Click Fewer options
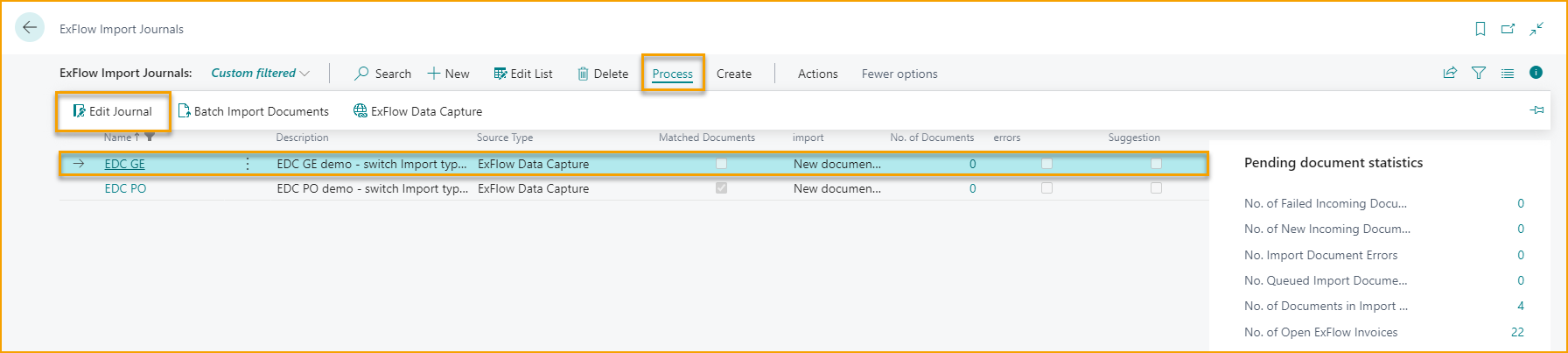1568x353 pixels. (899, 74)
